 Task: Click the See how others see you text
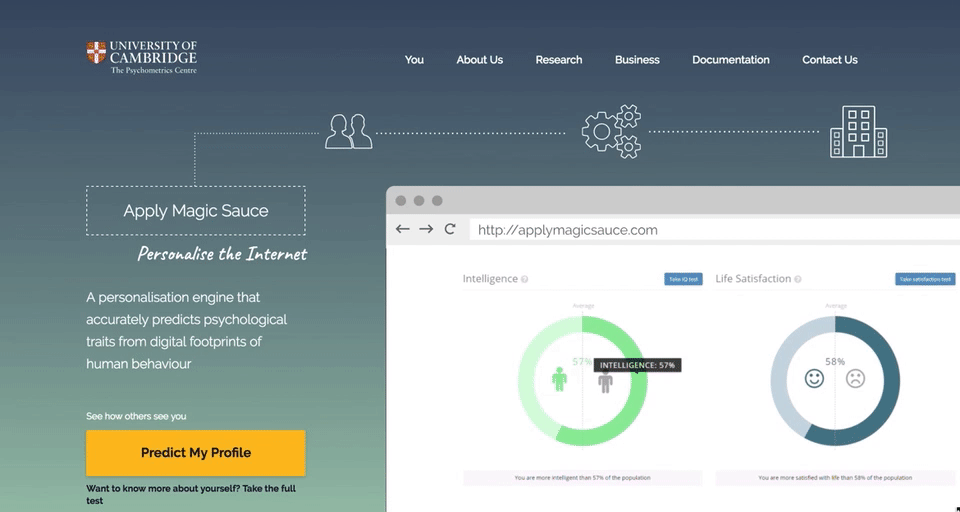tap(136, 416)
